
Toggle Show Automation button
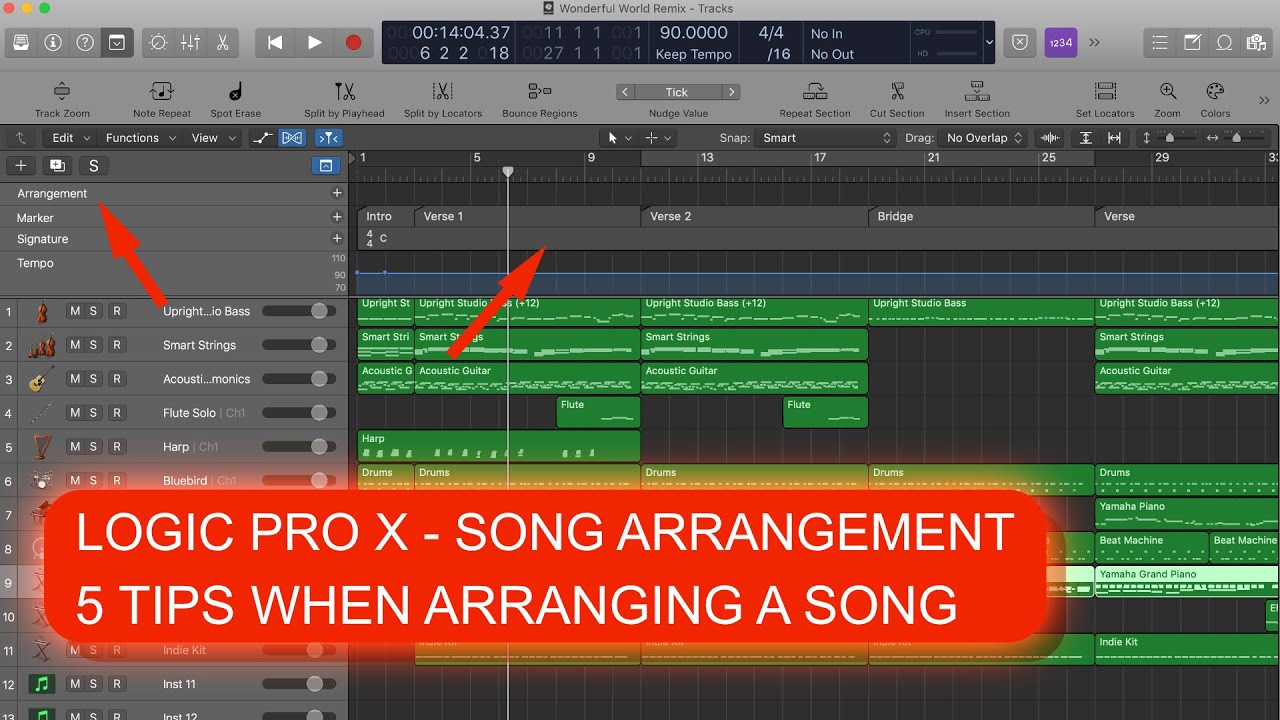262,138
